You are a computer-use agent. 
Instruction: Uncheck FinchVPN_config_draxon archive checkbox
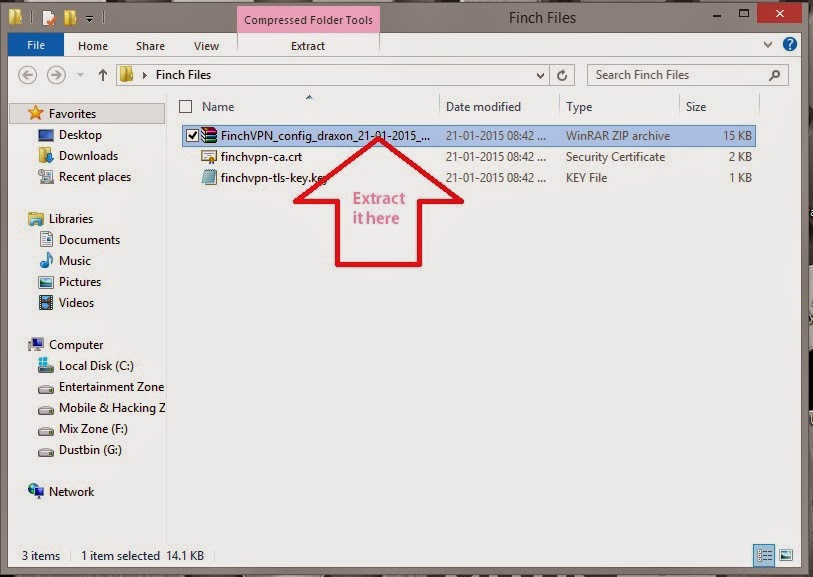pyautogui.click(x=192, y=136)
